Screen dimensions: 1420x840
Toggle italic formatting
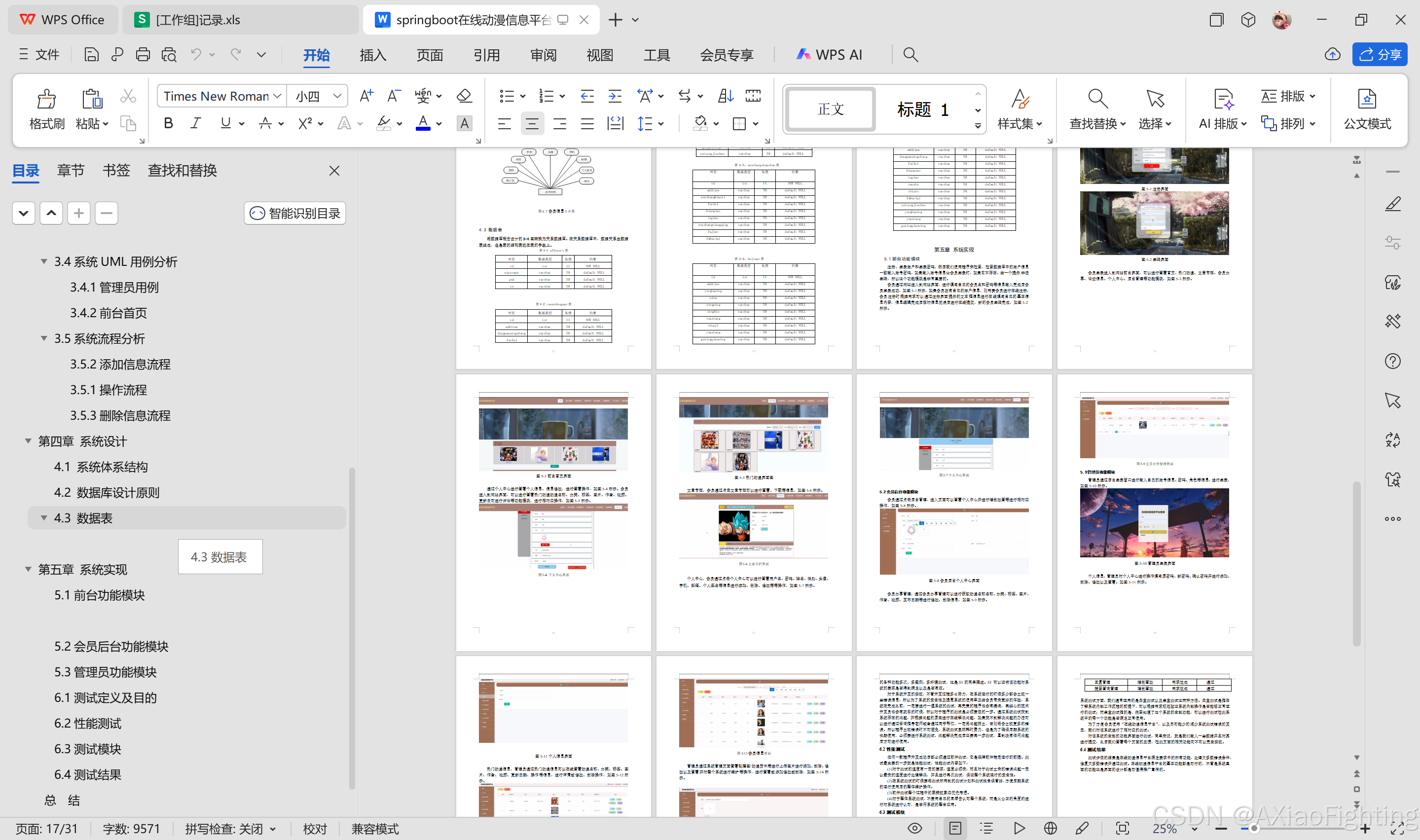click(196, 123)
